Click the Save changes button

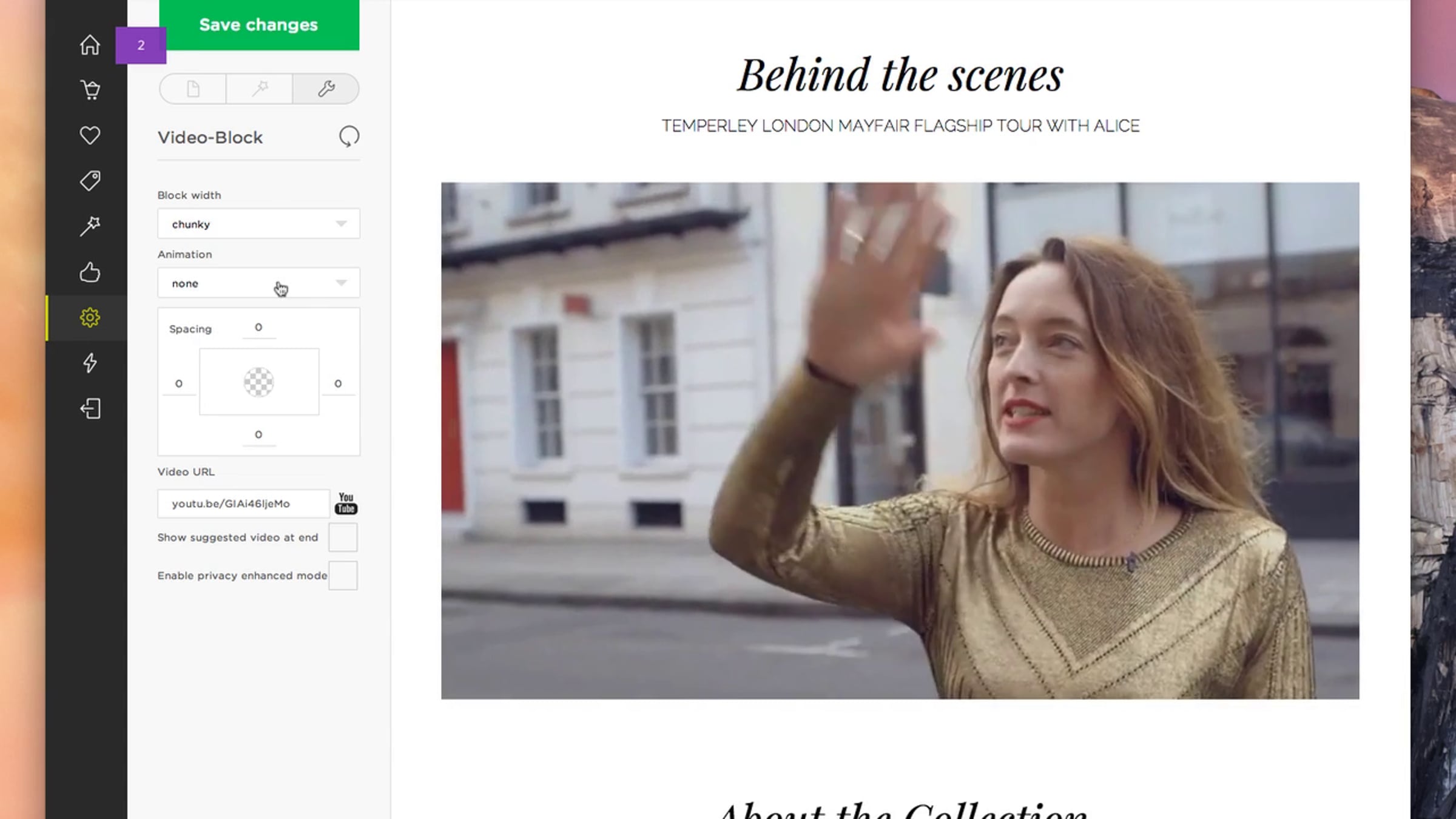[x=259, y=25]
